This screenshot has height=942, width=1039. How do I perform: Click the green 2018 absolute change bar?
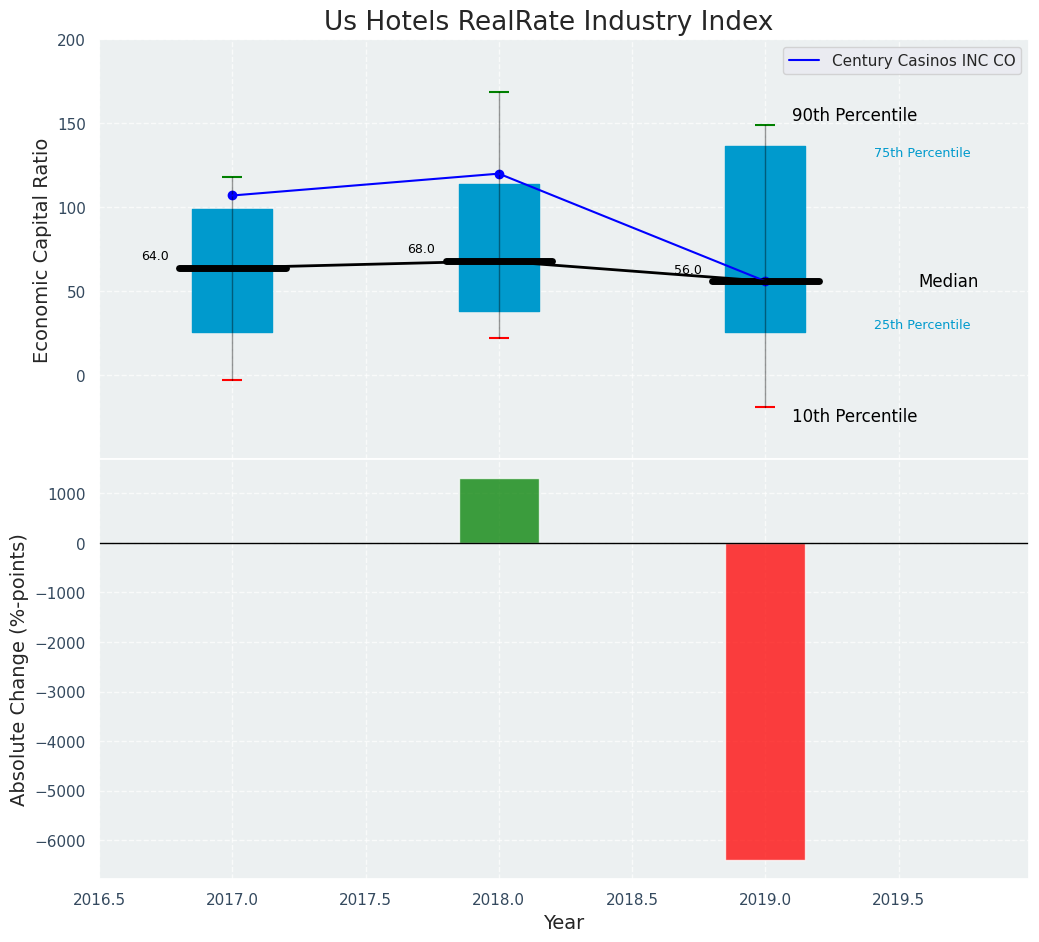point(499,511)
